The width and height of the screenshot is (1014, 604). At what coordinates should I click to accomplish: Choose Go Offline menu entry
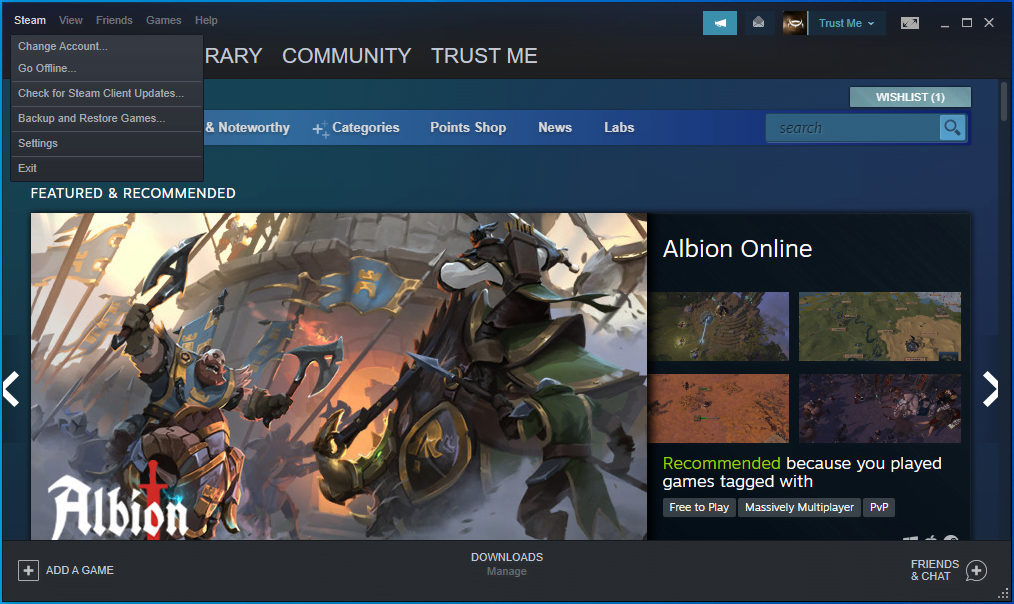click(x=107, y=69)
